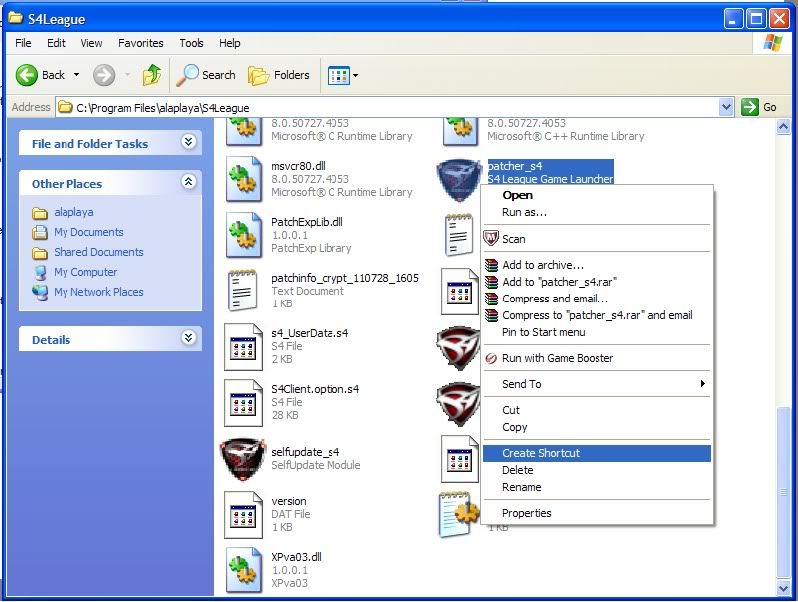
Task: Choose Run with Game Booster
Action: click(596, 358)
